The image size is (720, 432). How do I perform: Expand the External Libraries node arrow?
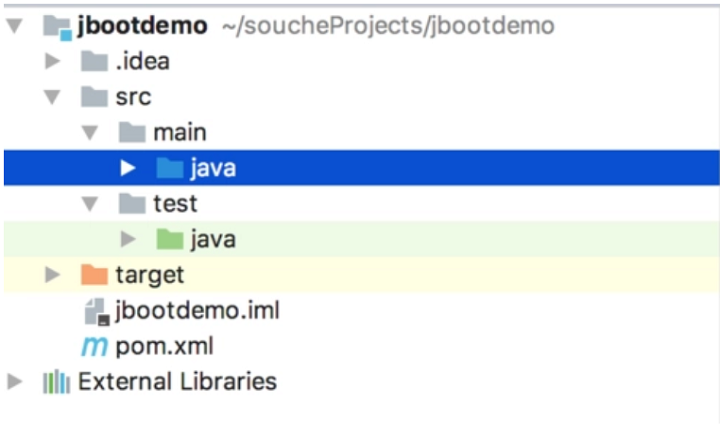coord(15,382)
